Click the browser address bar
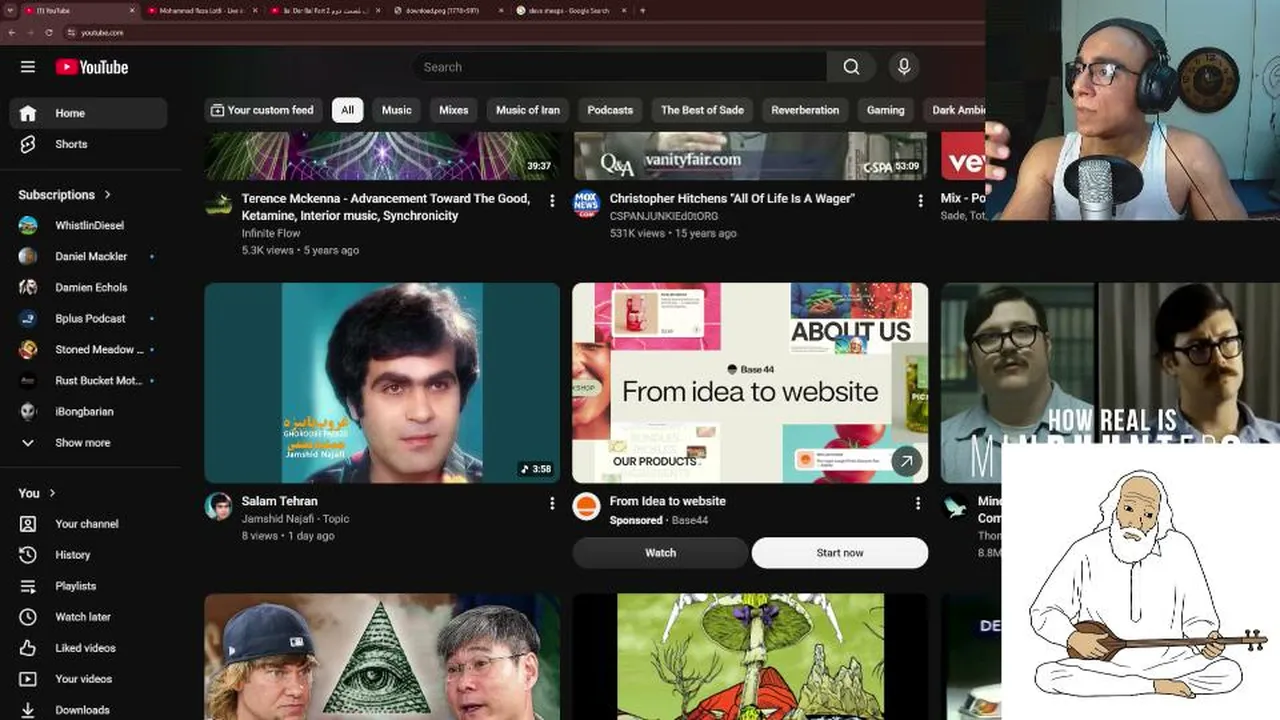Image resolution: width=1280 pixels, height=720 pixels. coord(520,33)
